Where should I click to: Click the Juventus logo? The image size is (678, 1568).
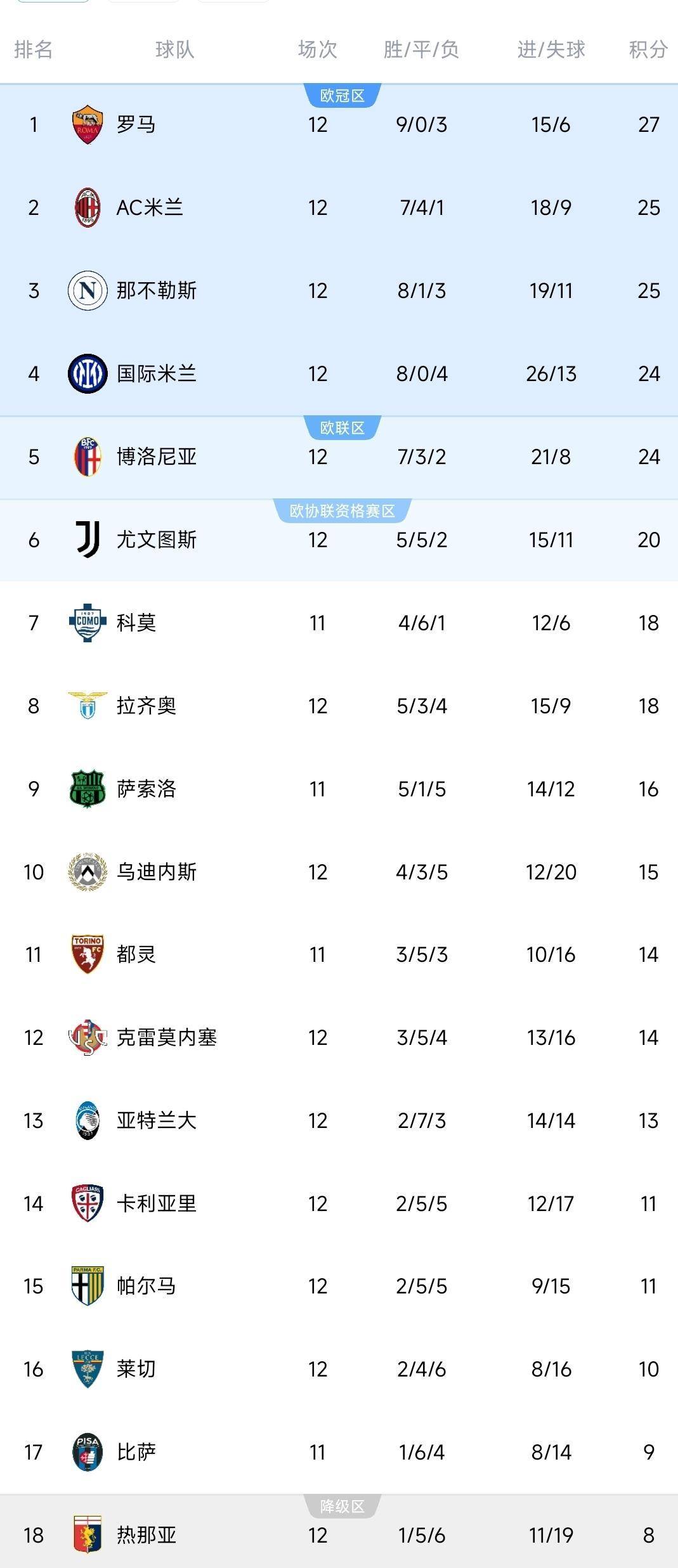click(x=88, y=540)
